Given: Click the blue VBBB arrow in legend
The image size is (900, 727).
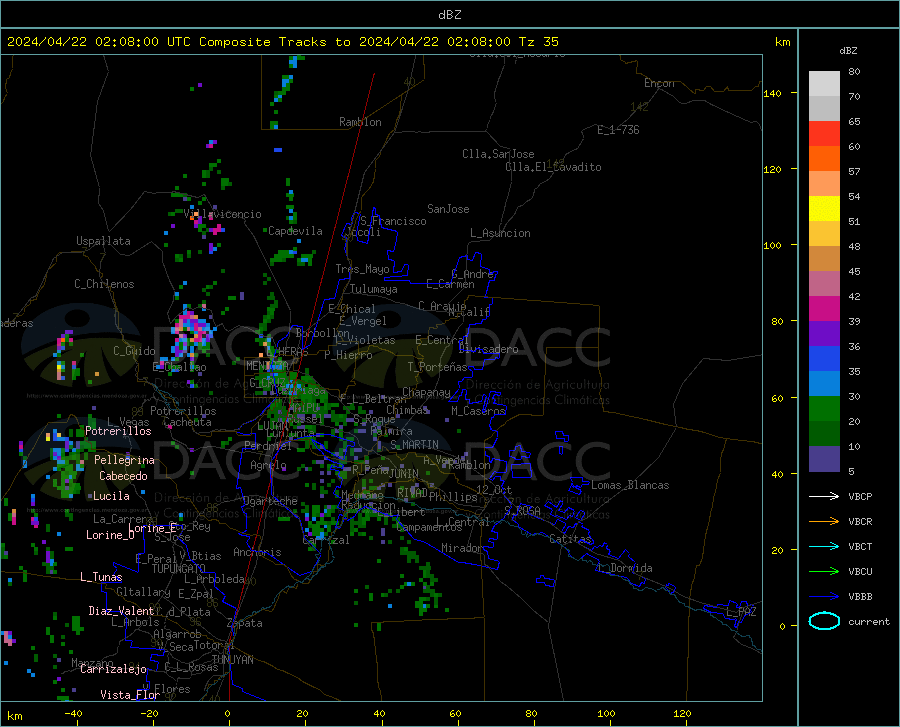Looking at the screenshot, I should pyautogui.click(x=824, y=597).
